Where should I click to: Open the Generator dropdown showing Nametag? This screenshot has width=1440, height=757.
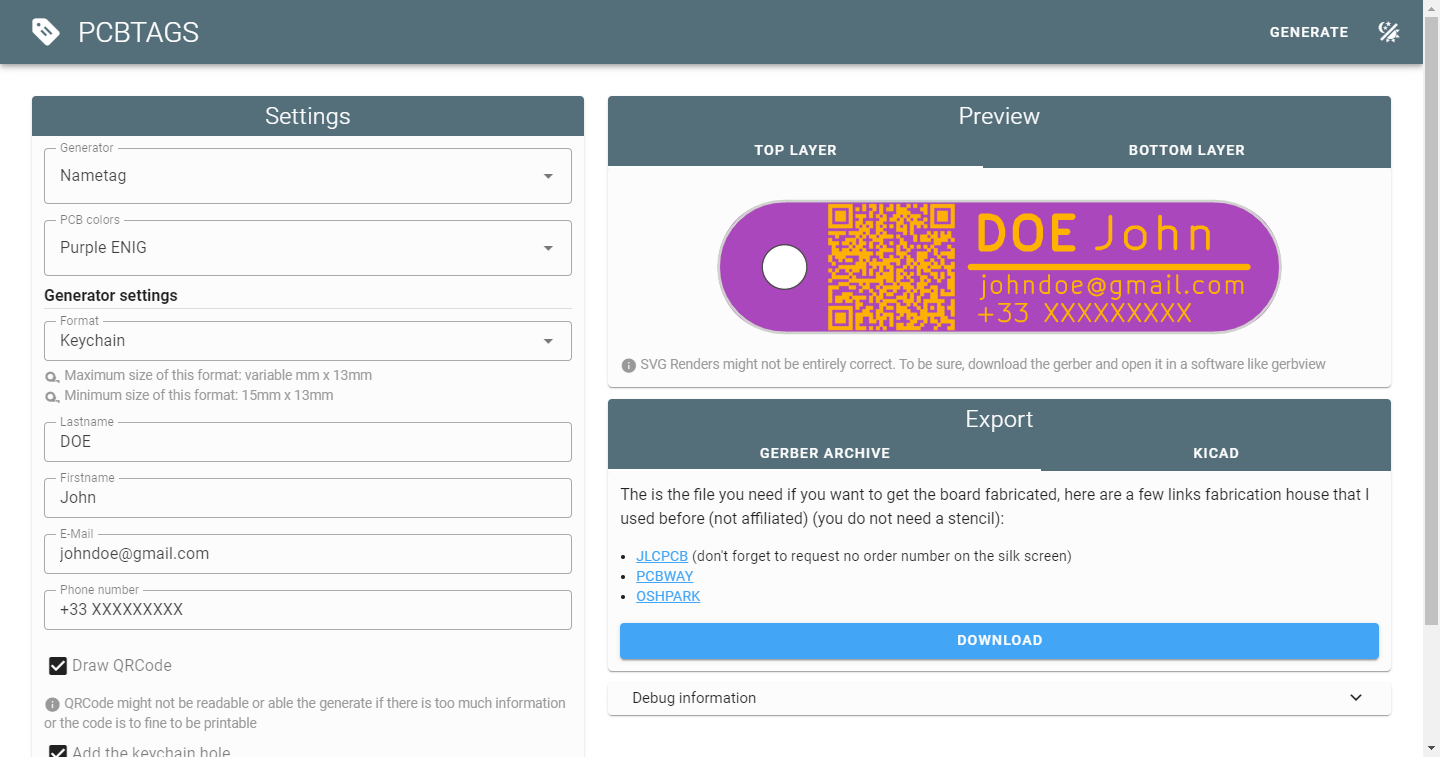click(x=308, y=176)
